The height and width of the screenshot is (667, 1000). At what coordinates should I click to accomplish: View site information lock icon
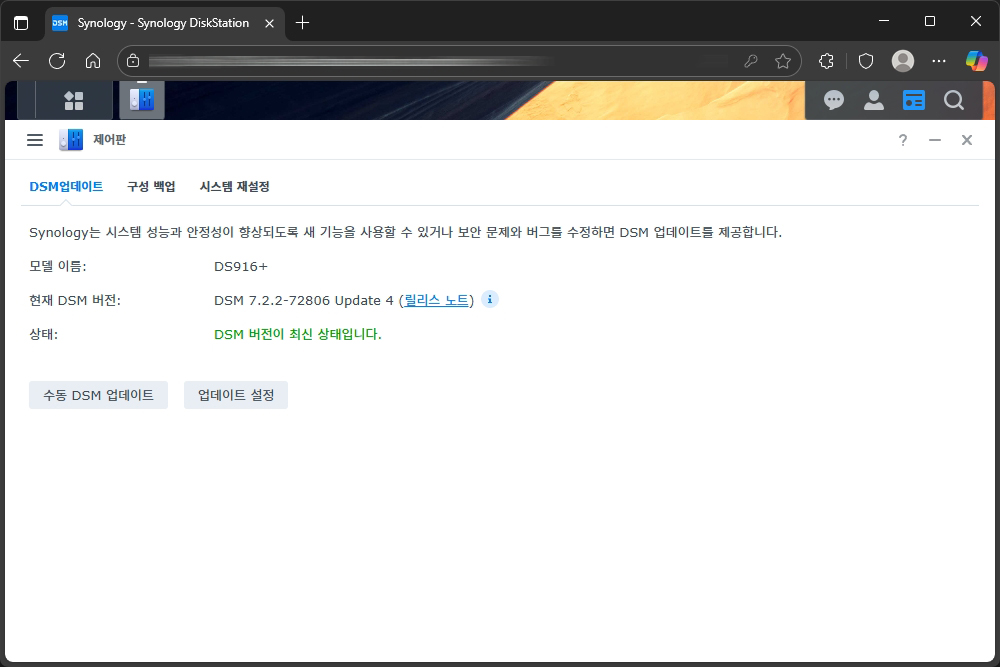pos(133,61)
